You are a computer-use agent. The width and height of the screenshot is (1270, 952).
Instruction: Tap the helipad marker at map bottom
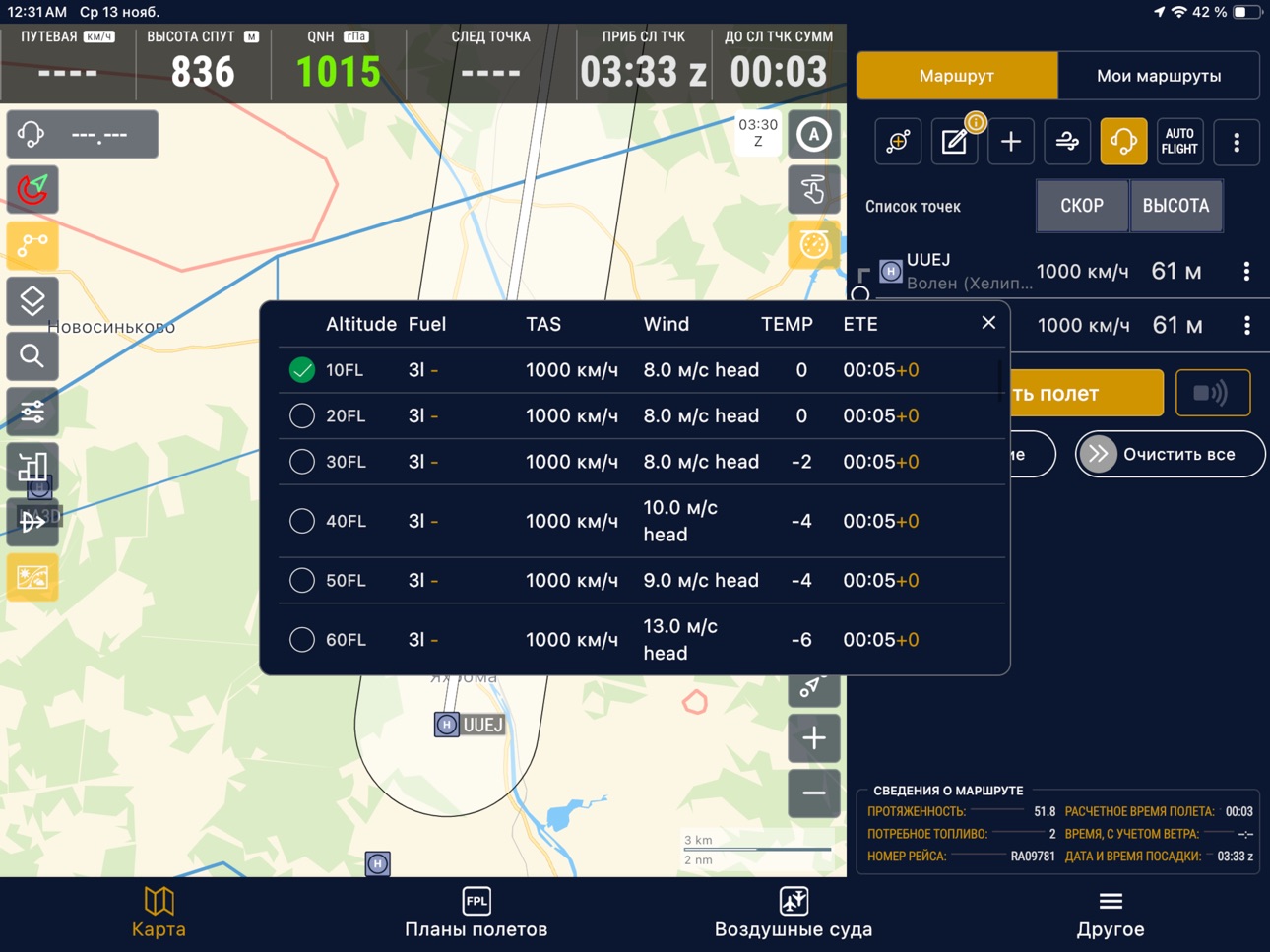(x=378, y=863)
